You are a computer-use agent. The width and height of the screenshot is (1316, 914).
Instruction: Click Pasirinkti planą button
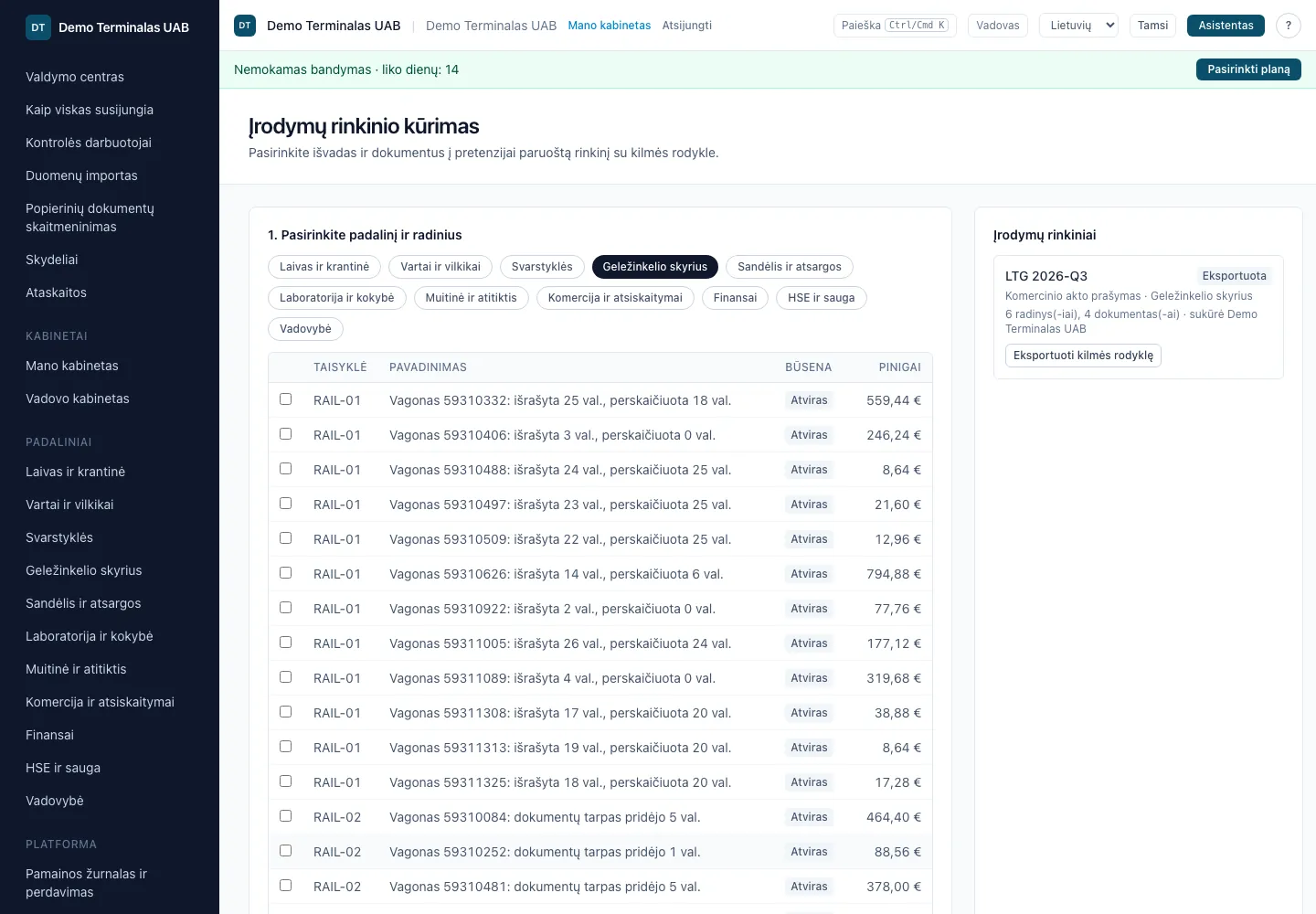tap(1248, 69)
